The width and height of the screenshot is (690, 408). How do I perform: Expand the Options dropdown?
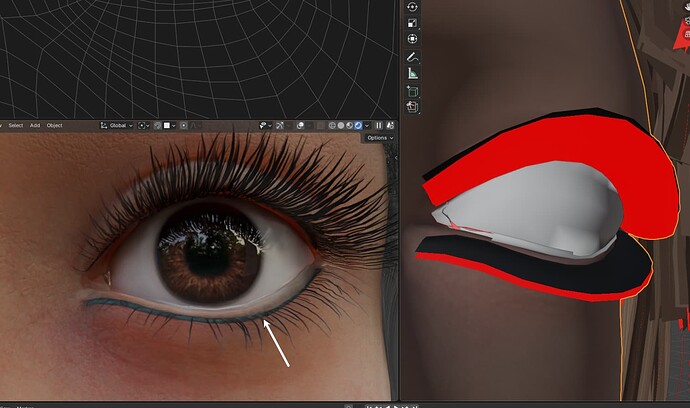pyautogui.click(x=379, y=138)
